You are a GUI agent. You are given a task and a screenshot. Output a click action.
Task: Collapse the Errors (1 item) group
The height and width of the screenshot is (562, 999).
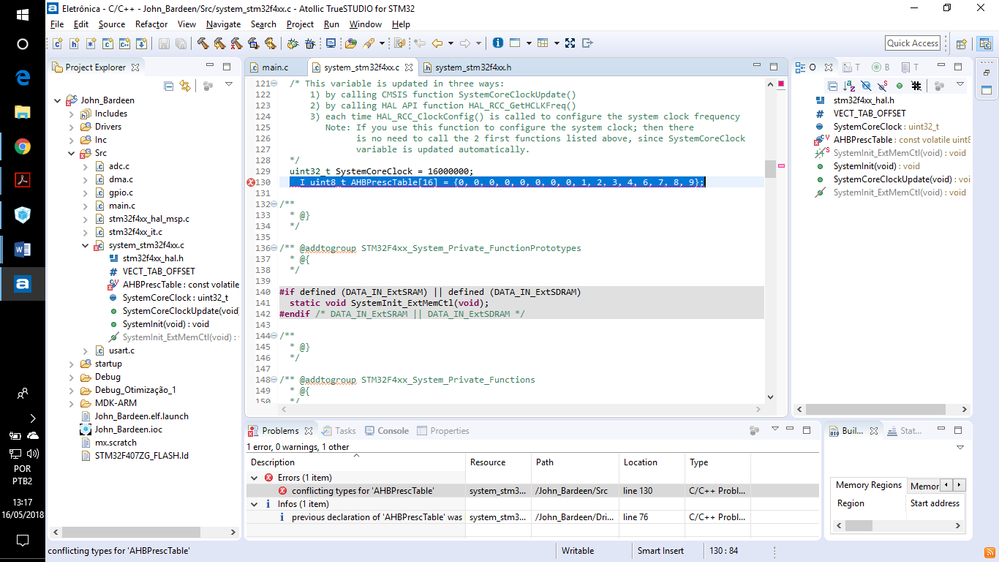[254, 478]
